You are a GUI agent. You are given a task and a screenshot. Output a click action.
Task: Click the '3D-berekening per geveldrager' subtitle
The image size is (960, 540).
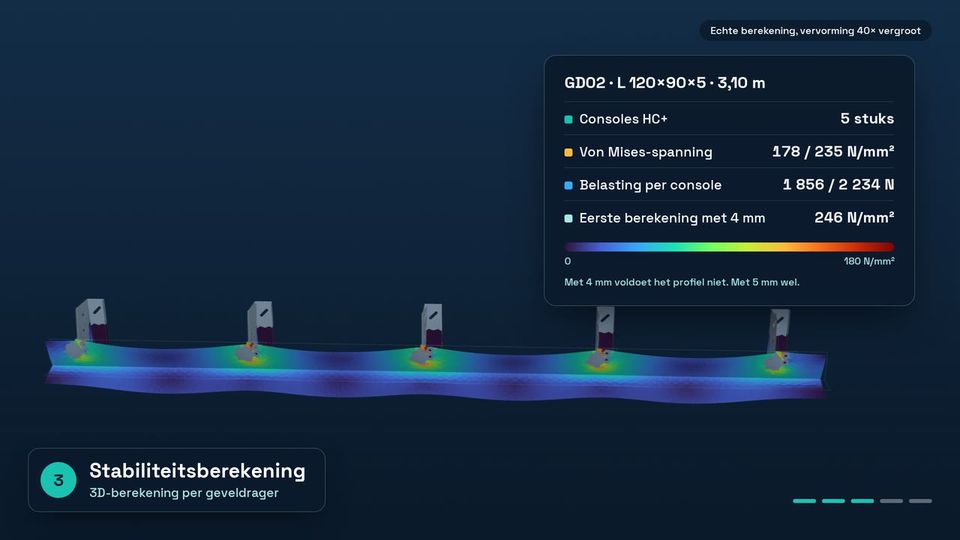(x=184, y=493)
